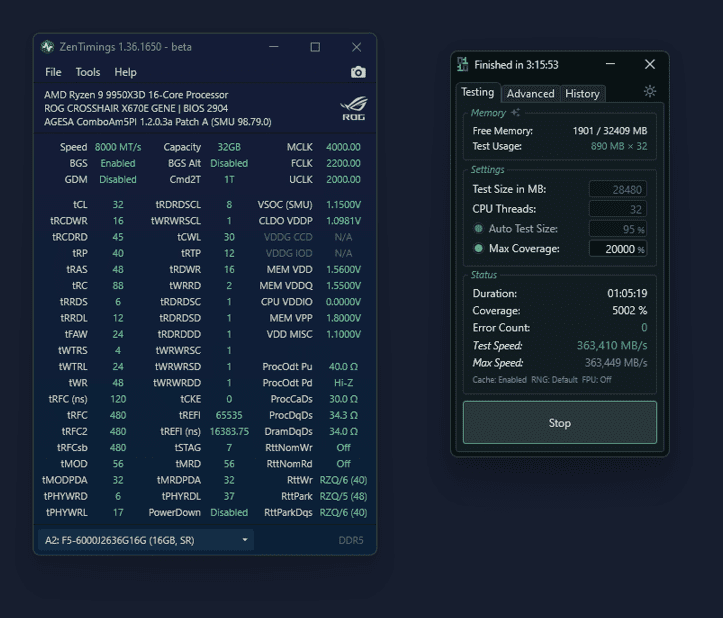Click the ROG CROSSHAIR X670E GENE BIOS line
Viewport: 723px width, 618px height.
(136, 108)
